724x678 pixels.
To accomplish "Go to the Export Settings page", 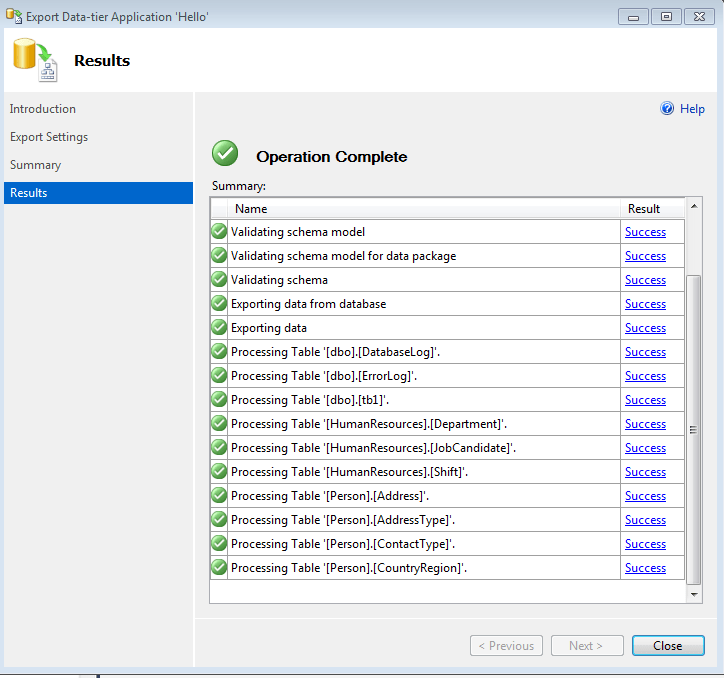I will tap(49, 137).
